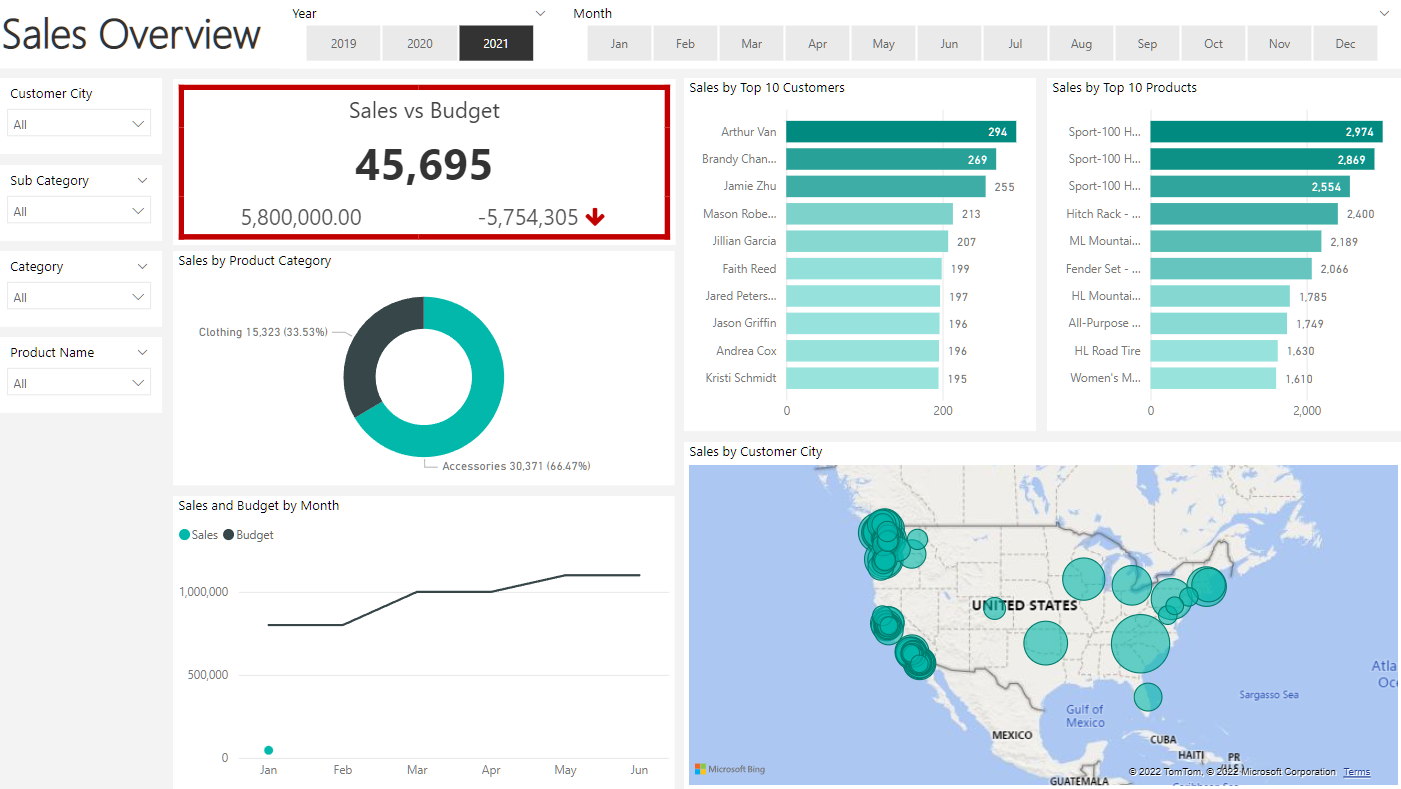This screenshot has width=1401, height=789.
Task: Select the All-Purpose product bar
Action: point(1218,323)
